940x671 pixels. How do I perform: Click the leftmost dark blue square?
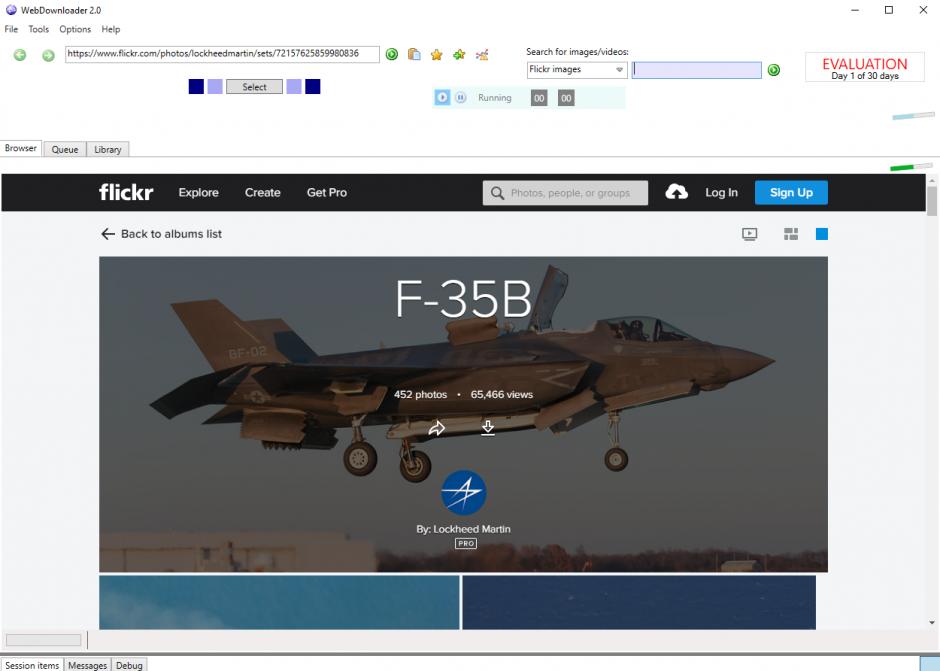tap(196, 86)
